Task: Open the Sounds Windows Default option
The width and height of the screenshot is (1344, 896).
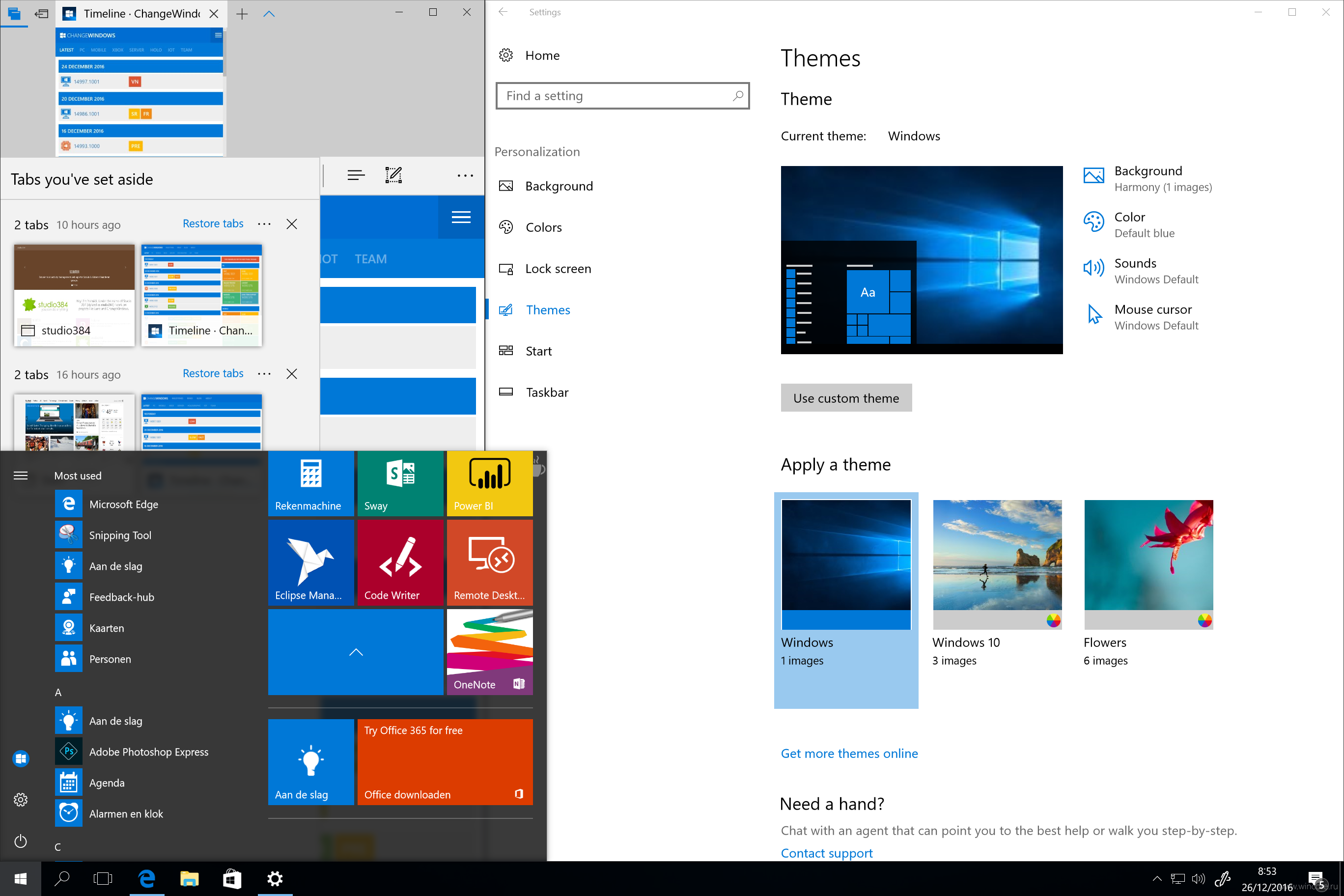Action: coord(1141,271)
